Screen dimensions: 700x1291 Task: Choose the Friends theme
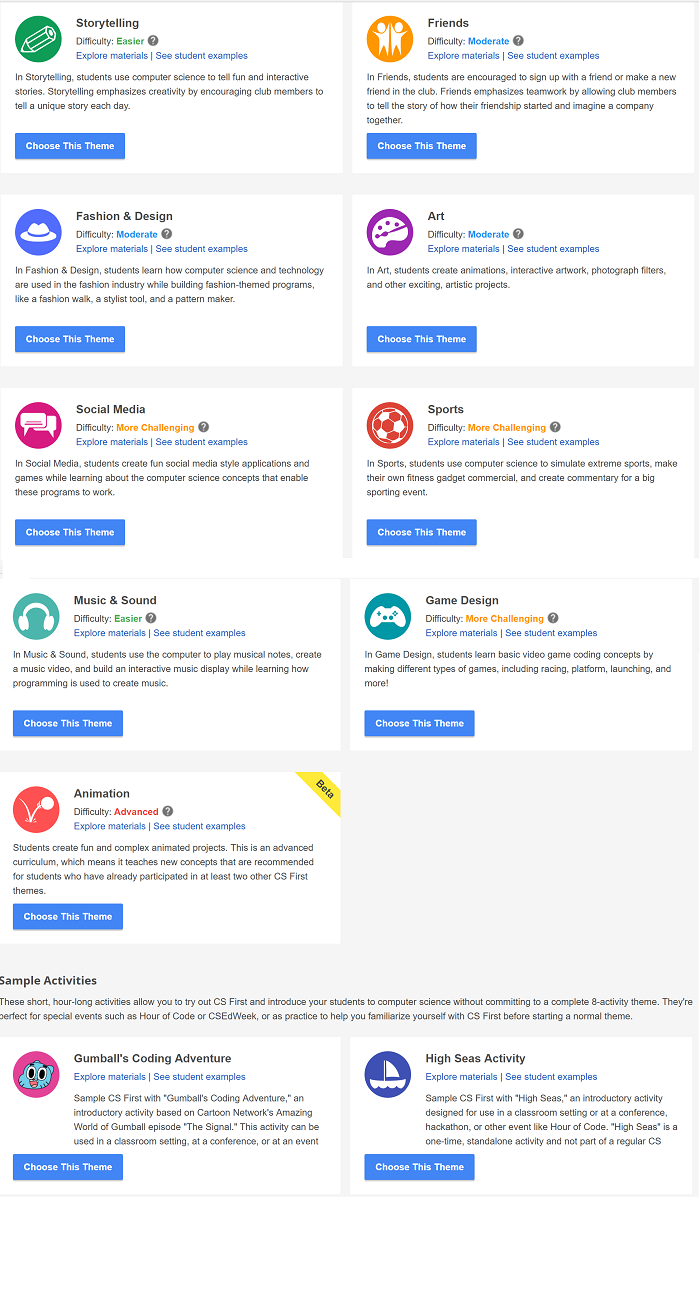click(421, 145)
